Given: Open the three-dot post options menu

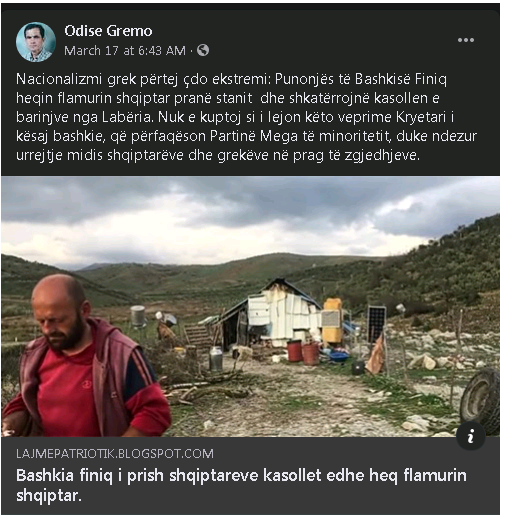Looking at the screenshot, I should point(465,40).
